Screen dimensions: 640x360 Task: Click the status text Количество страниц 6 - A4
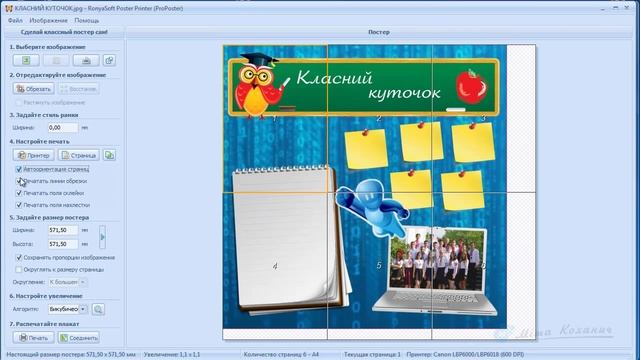(281, 355)
